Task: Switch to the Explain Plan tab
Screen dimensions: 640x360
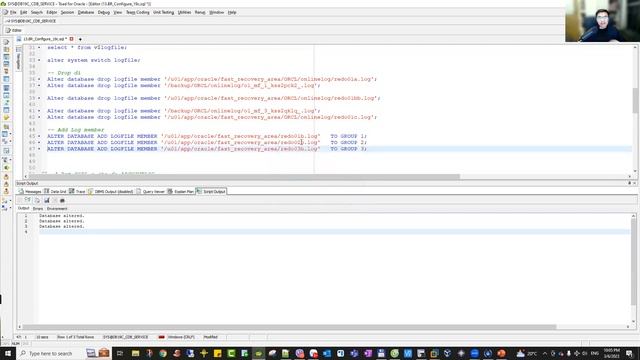Action: [x=181, y=191]
